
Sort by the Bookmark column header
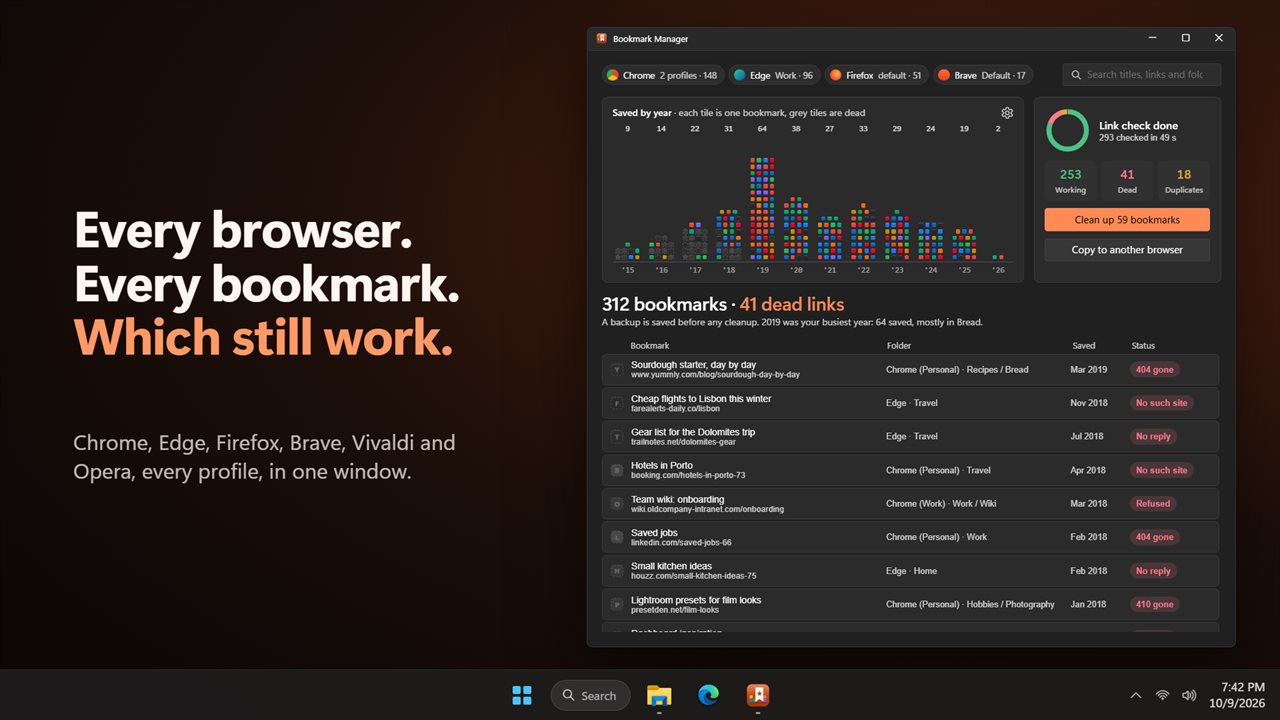coord(650,346)
